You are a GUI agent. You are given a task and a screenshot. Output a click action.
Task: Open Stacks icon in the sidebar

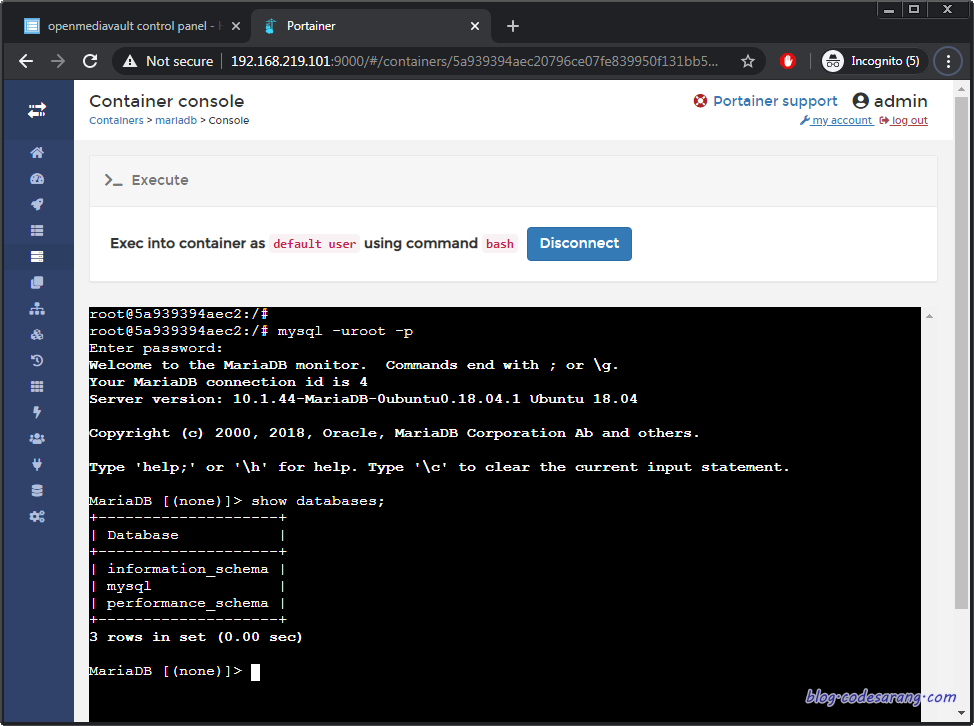pyautogui.click(x=37, y=230)
